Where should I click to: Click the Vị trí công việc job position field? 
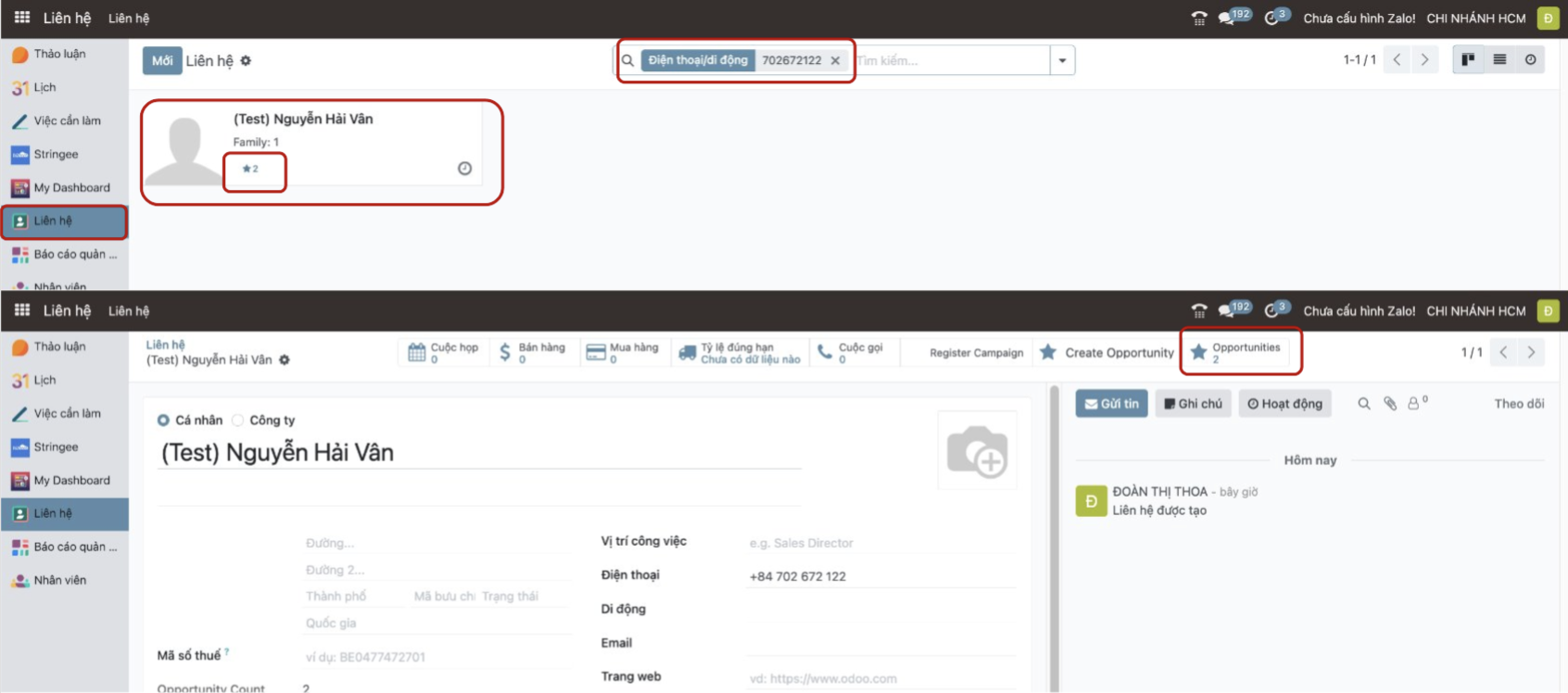(880, 543)
